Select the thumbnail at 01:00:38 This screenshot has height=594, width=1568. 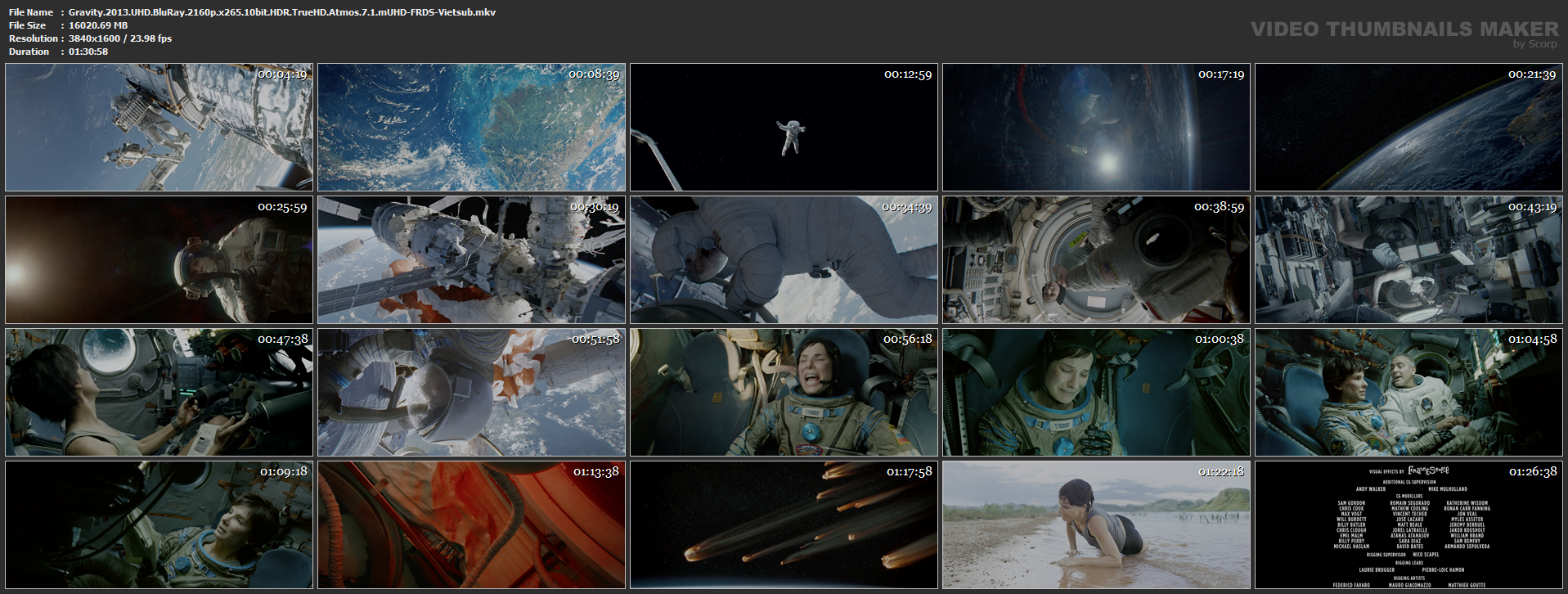point(1096,392)
